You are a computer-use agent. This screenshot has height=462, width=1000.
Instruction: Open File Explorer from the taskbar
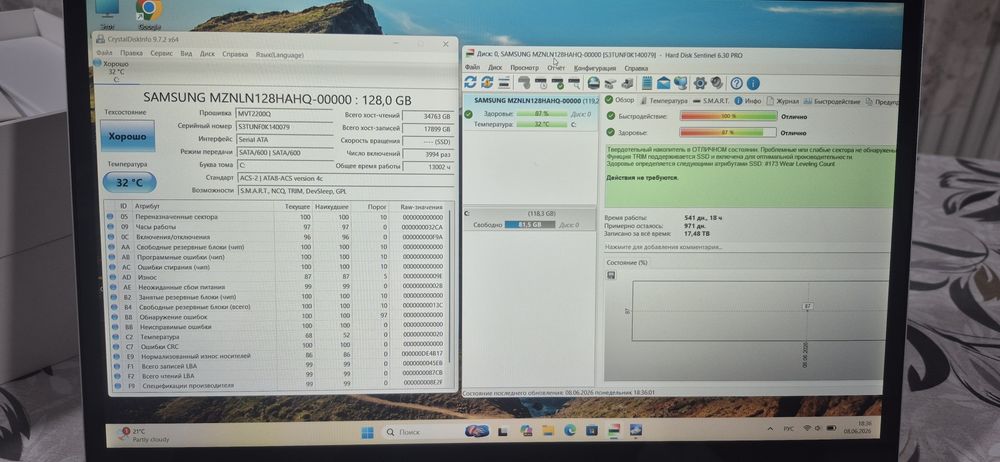[x=548, y=431]
